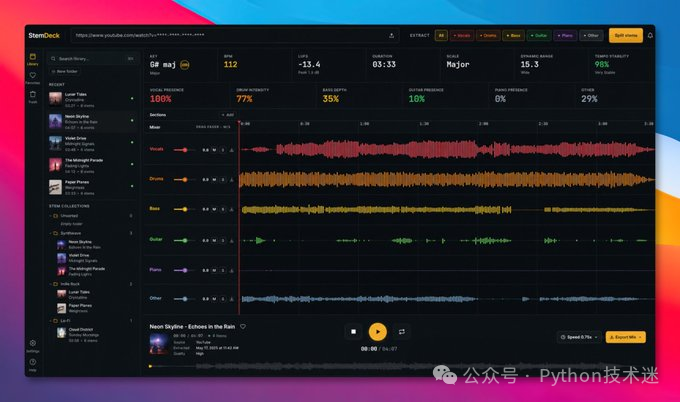Toggle the Drums extract chip
Viewport: 680px width, 402px height.
click(x=488, y=36)
